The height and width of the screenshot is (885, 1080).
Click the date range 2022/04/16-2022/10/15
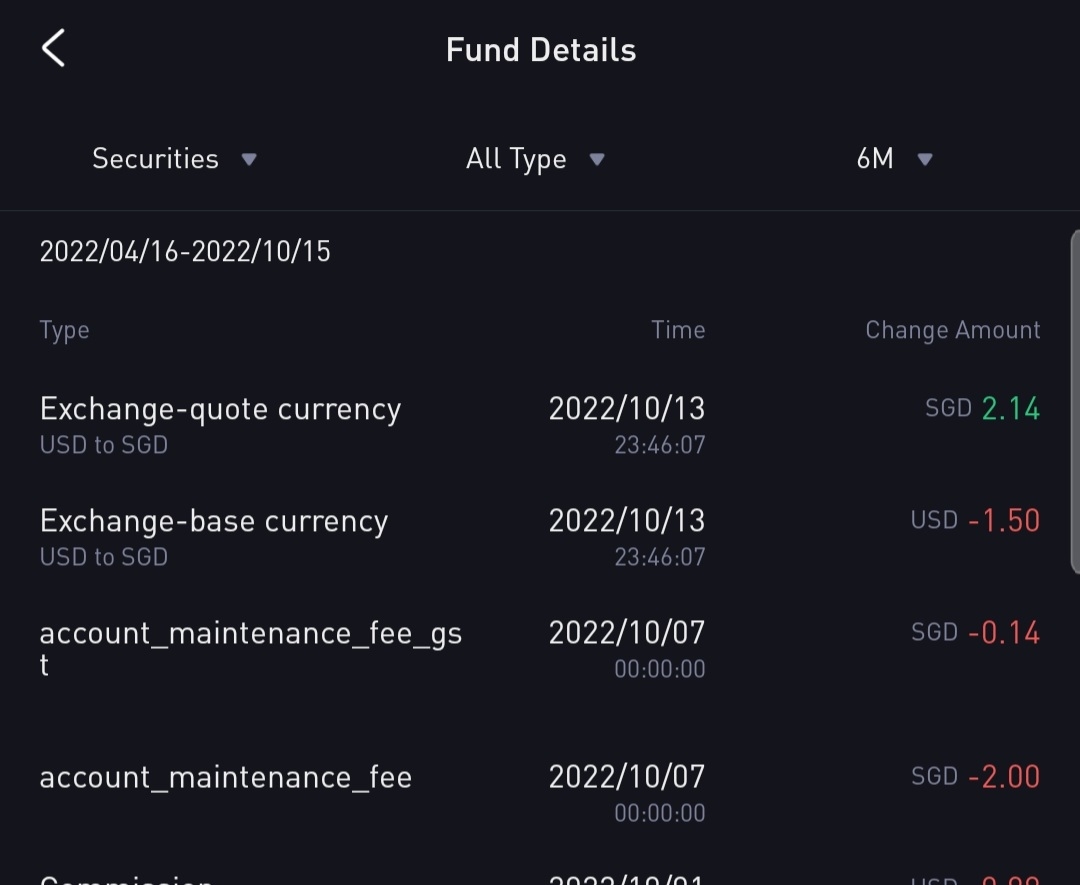coord(185,251)
